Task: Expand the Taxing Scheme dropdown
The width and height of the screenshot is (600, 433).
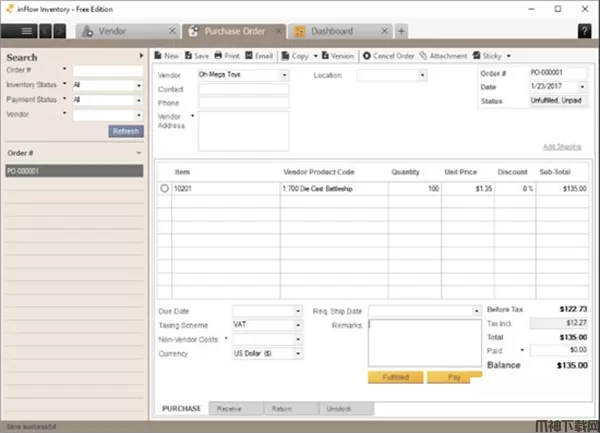Action: [297, 325]
